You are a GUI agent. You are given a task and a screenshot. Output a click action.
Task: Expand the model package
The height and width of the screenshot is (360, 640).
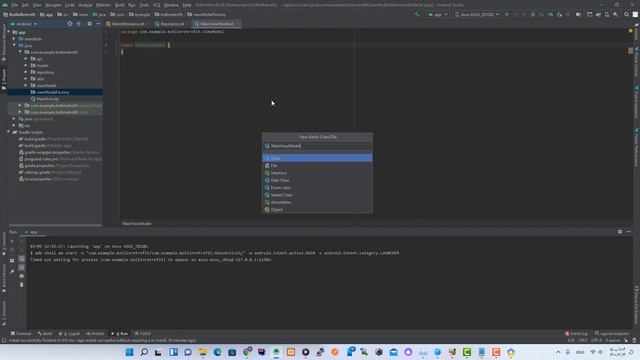click(26, 65)
